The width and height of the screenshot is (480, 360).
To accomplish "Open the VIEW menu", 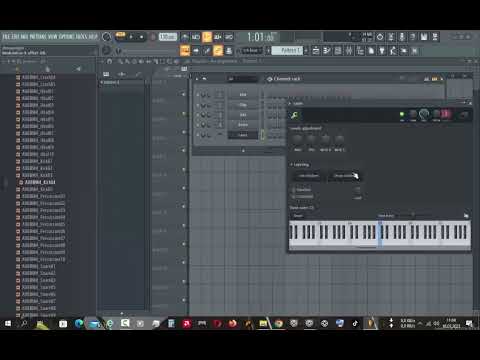I will (x=53, y=37).
